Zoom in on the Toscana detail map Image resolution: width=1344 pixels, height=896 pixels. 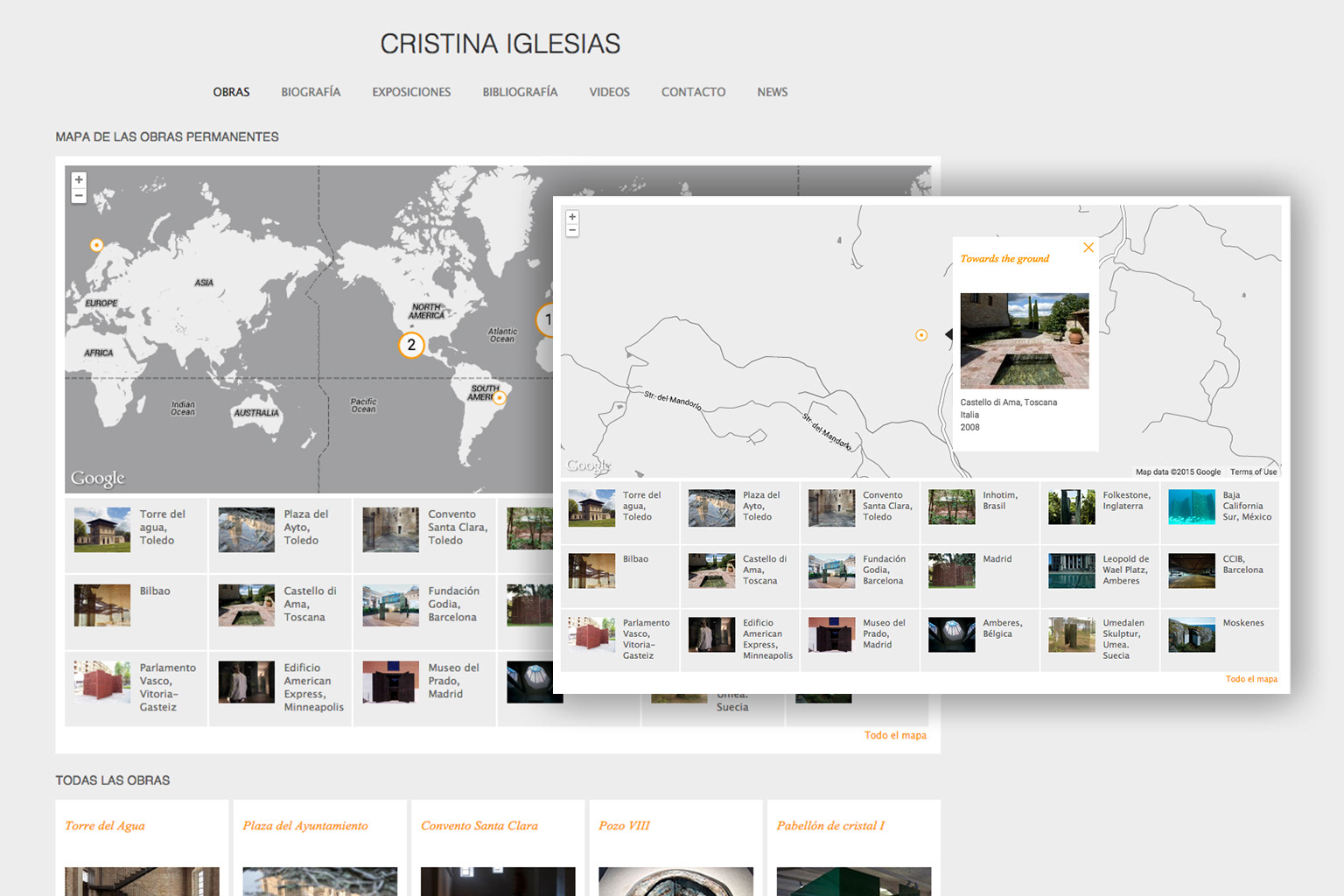[x=572, y=217]
